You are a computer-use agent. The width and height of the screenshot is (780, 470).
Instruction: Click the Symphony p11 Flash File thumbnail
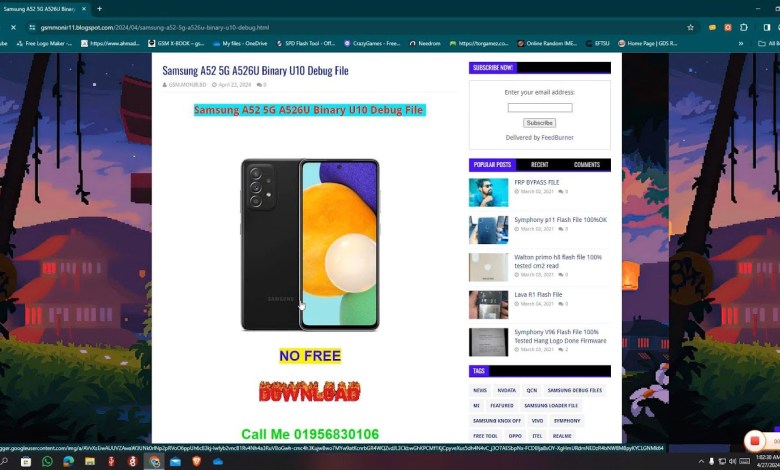pyautogui.click(x=488, y=230)
